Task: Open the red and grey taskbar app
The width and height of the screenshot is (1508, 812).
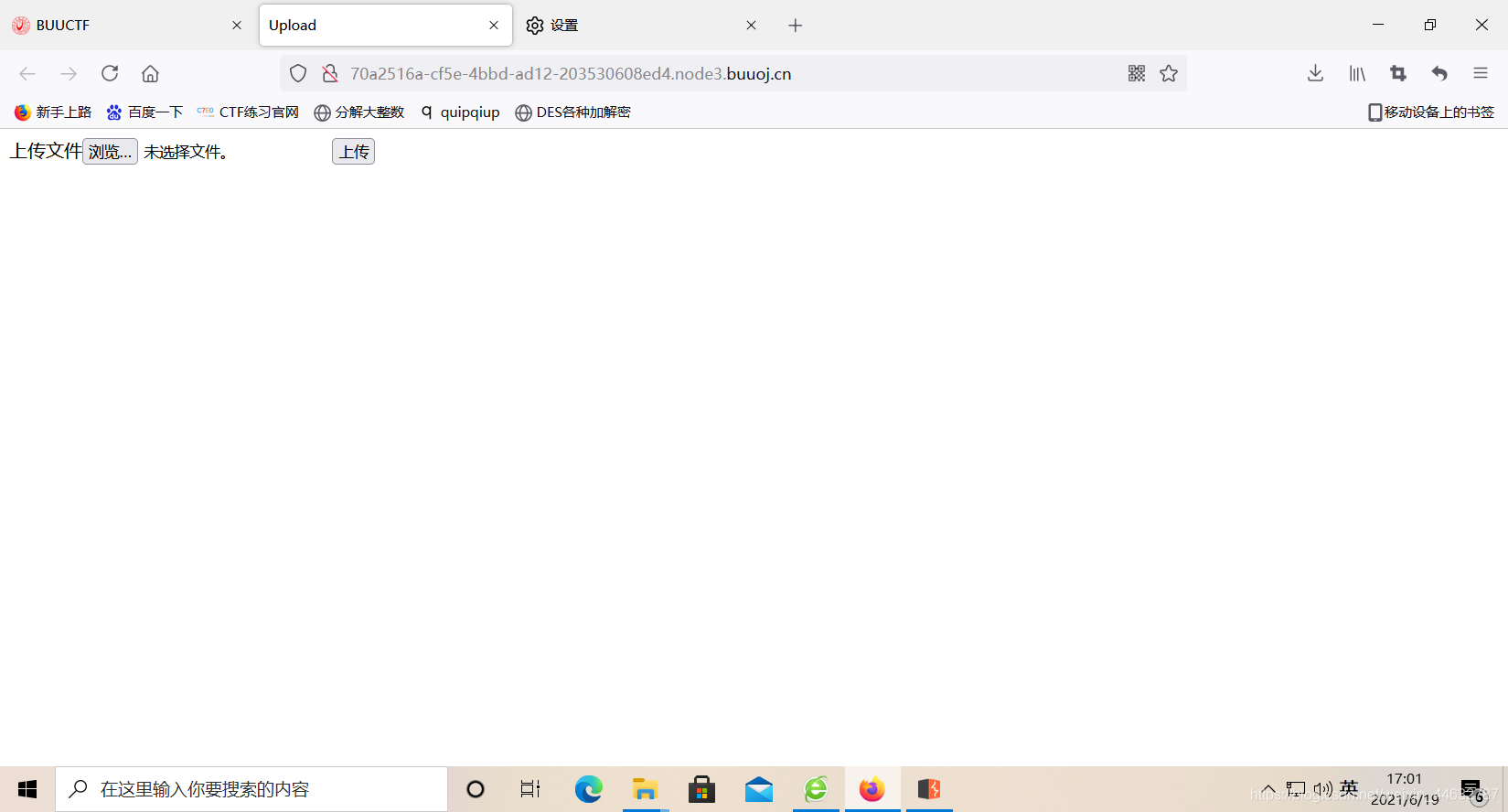Action: [929, 789]
